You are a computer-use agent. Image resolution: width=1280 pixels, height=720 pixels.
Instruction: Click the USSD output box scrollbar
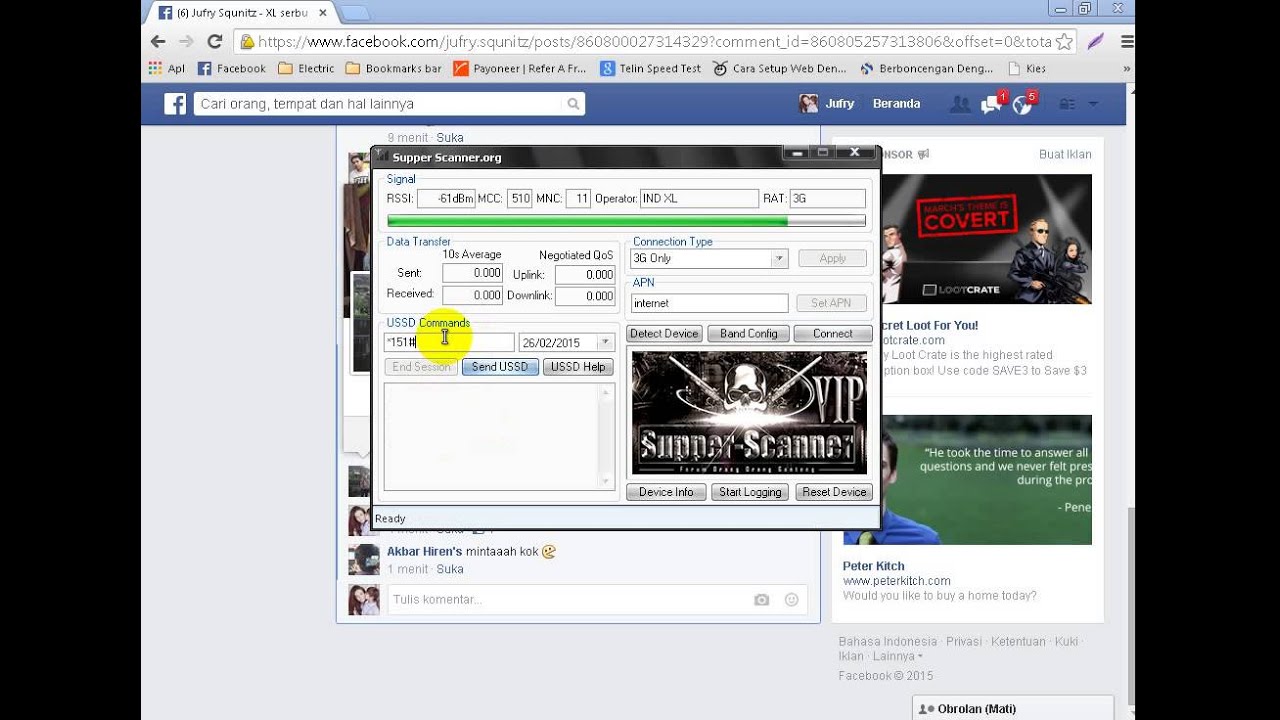[605, 436]
